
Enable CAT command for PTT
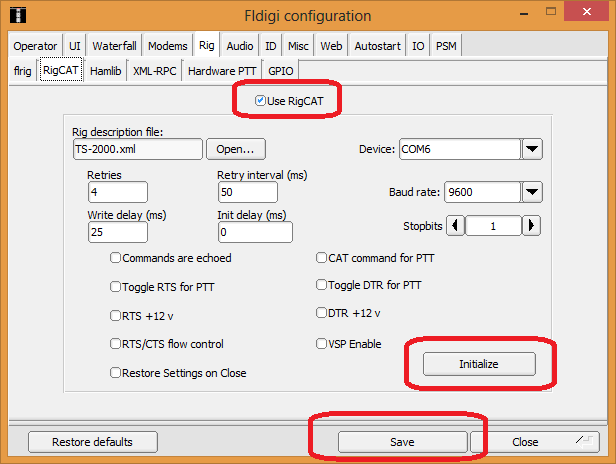point(321,258)
